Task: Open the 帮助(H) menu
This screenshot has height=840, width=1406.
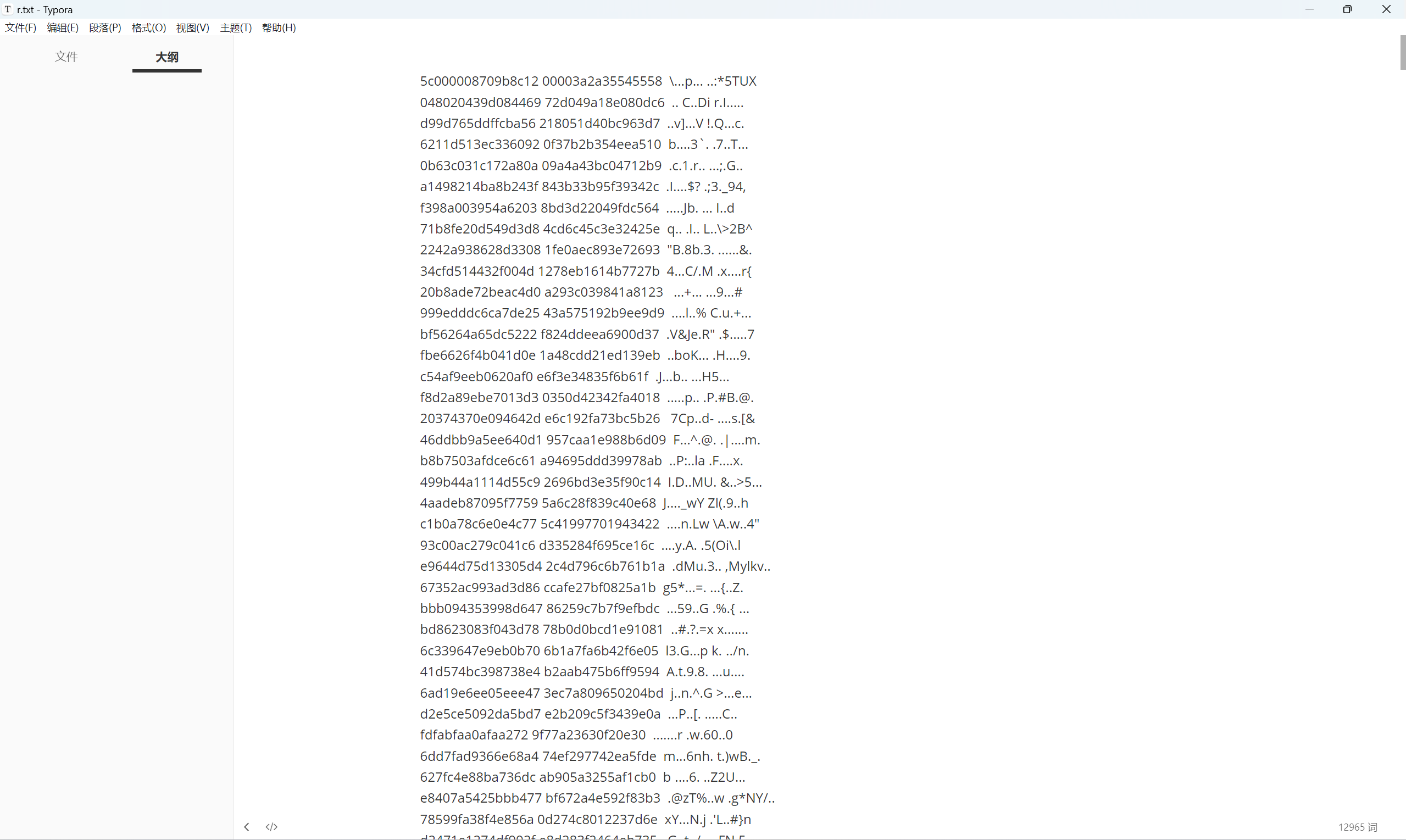Action: pyautogui.click(x=279, y=27)
